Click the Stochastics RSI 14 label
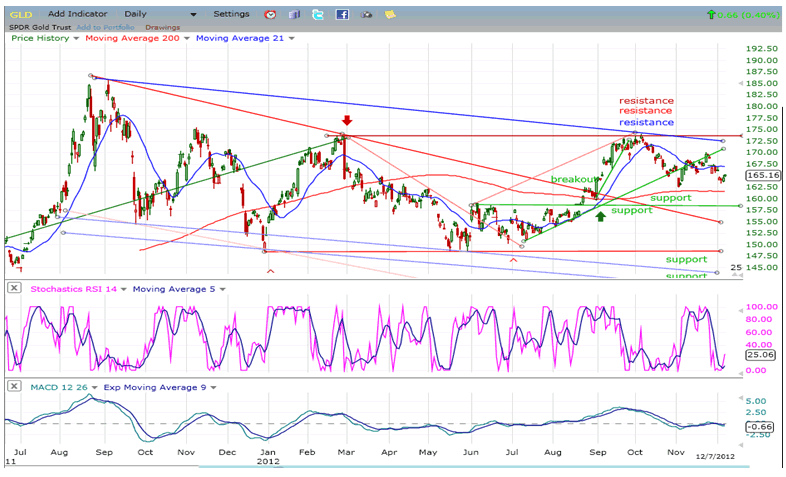 [73, 289]
